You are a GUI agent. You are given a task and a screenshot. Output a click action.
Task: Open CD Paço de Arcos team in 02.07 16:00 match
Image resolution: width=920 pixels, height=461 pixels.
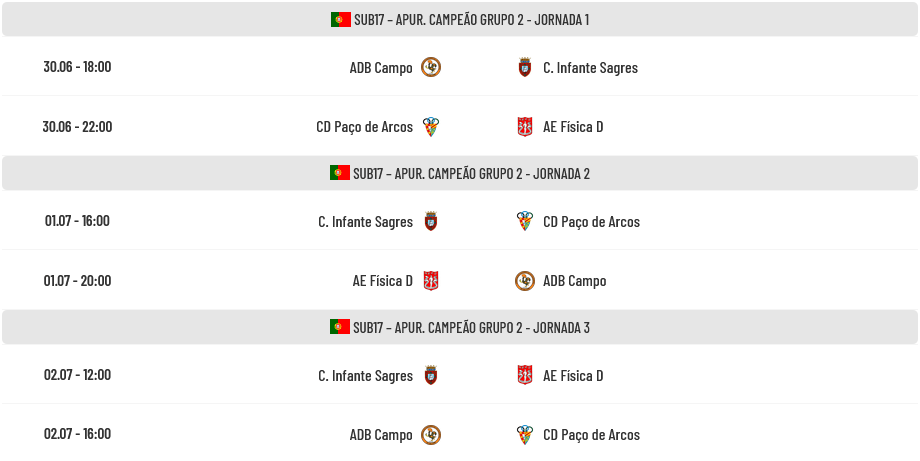click(591, 435)
